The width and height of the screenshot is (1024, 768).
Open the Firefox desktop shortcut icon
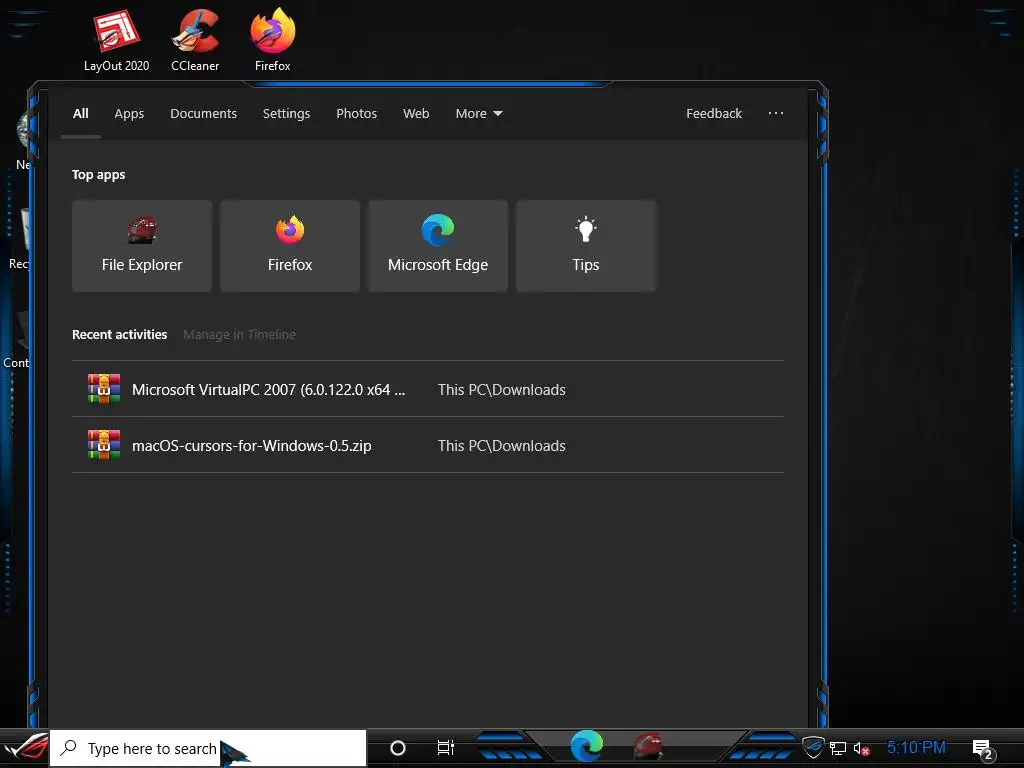[272, 39]
